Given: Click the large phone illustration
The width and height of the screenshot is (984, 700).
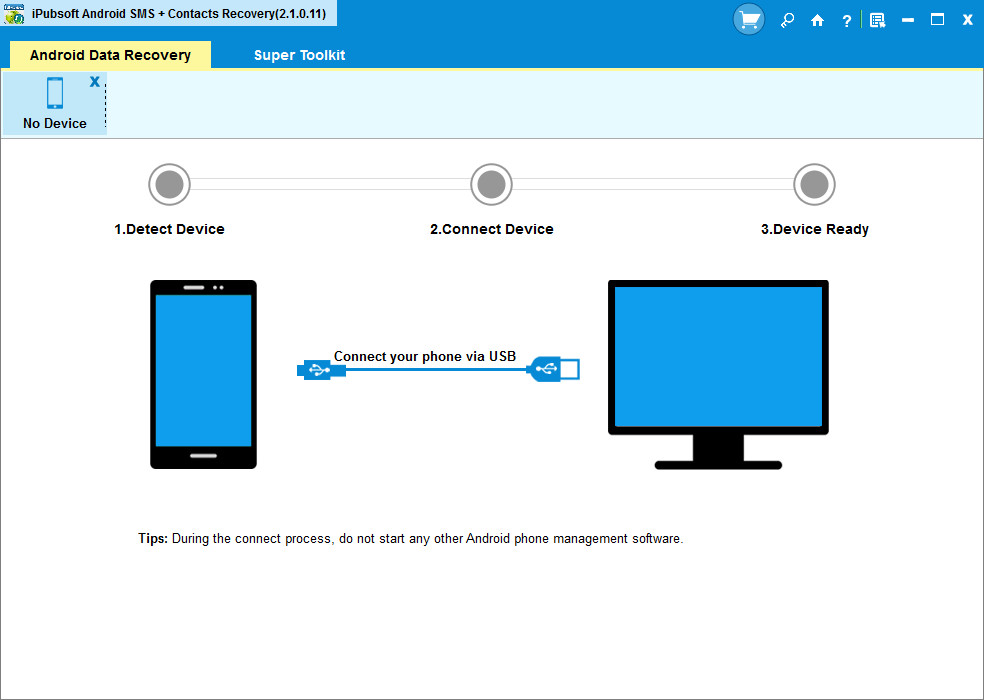Looking at the screenshot, I should pyautogui.click(x=203, y=374).
